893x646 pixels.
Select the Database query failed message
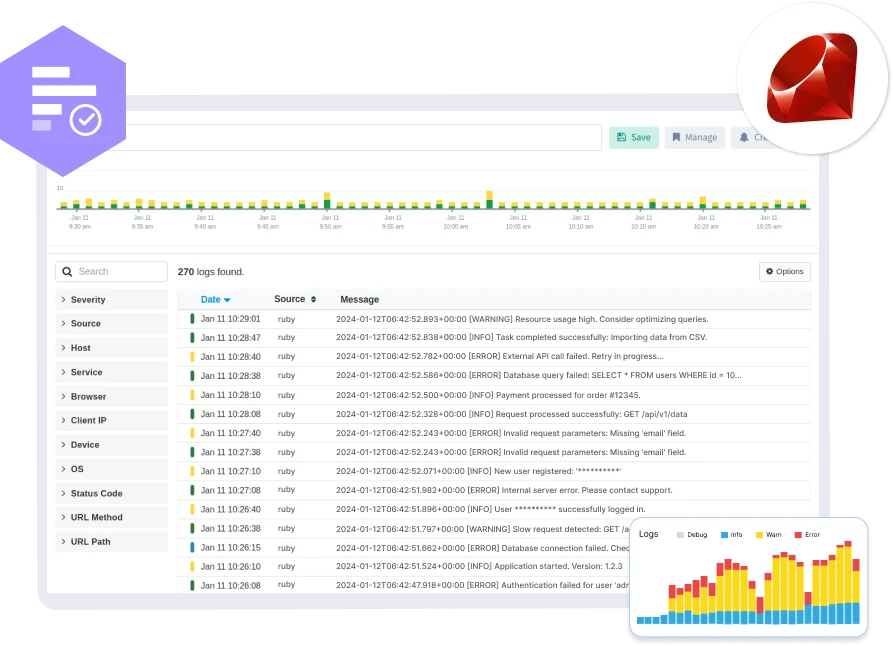point(539,375)
